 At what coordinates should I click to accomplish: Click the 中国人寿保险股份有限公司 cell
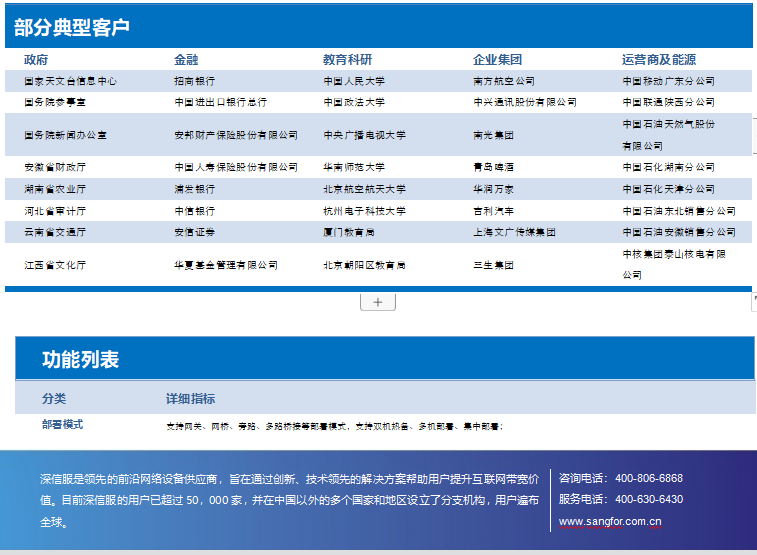pos(236,167)
